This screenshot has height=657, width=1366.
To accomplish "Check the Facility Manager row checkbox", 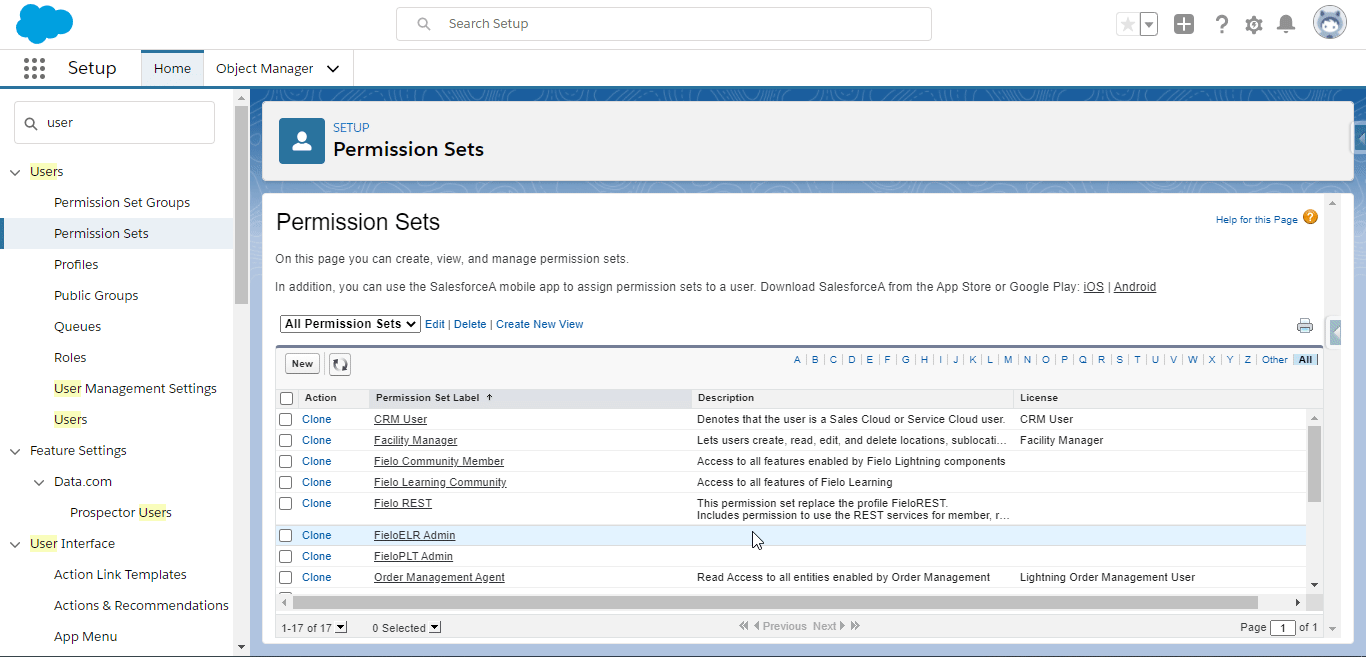I will click(286, 440).
